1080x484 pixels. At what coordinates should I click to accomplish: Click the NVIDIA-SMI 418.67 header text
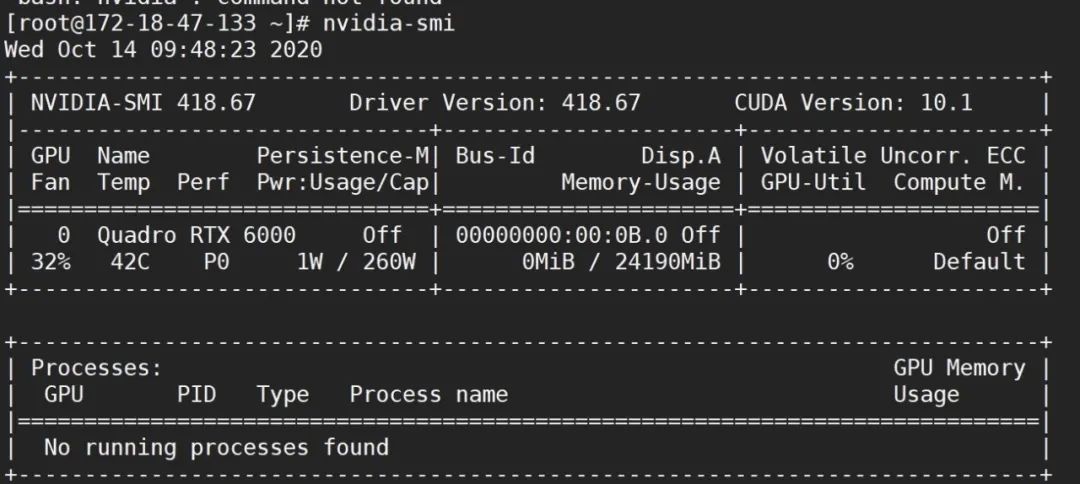[x=143, y=103]
